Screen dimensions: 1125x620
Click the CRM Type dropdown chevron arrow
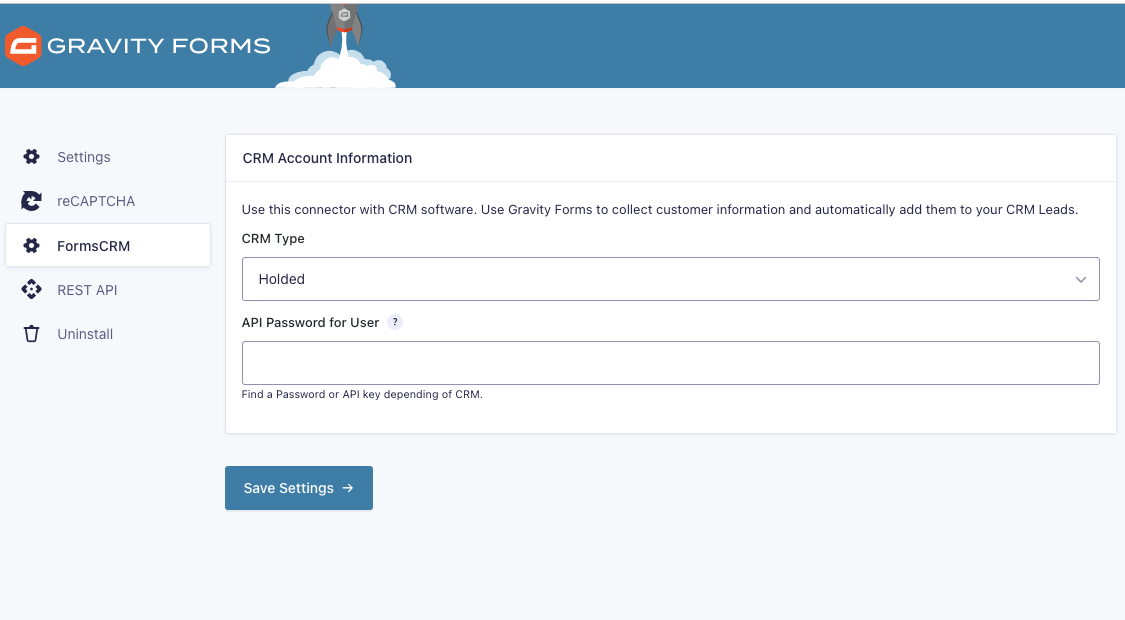pyautogui.click(x=1081, y=280)
